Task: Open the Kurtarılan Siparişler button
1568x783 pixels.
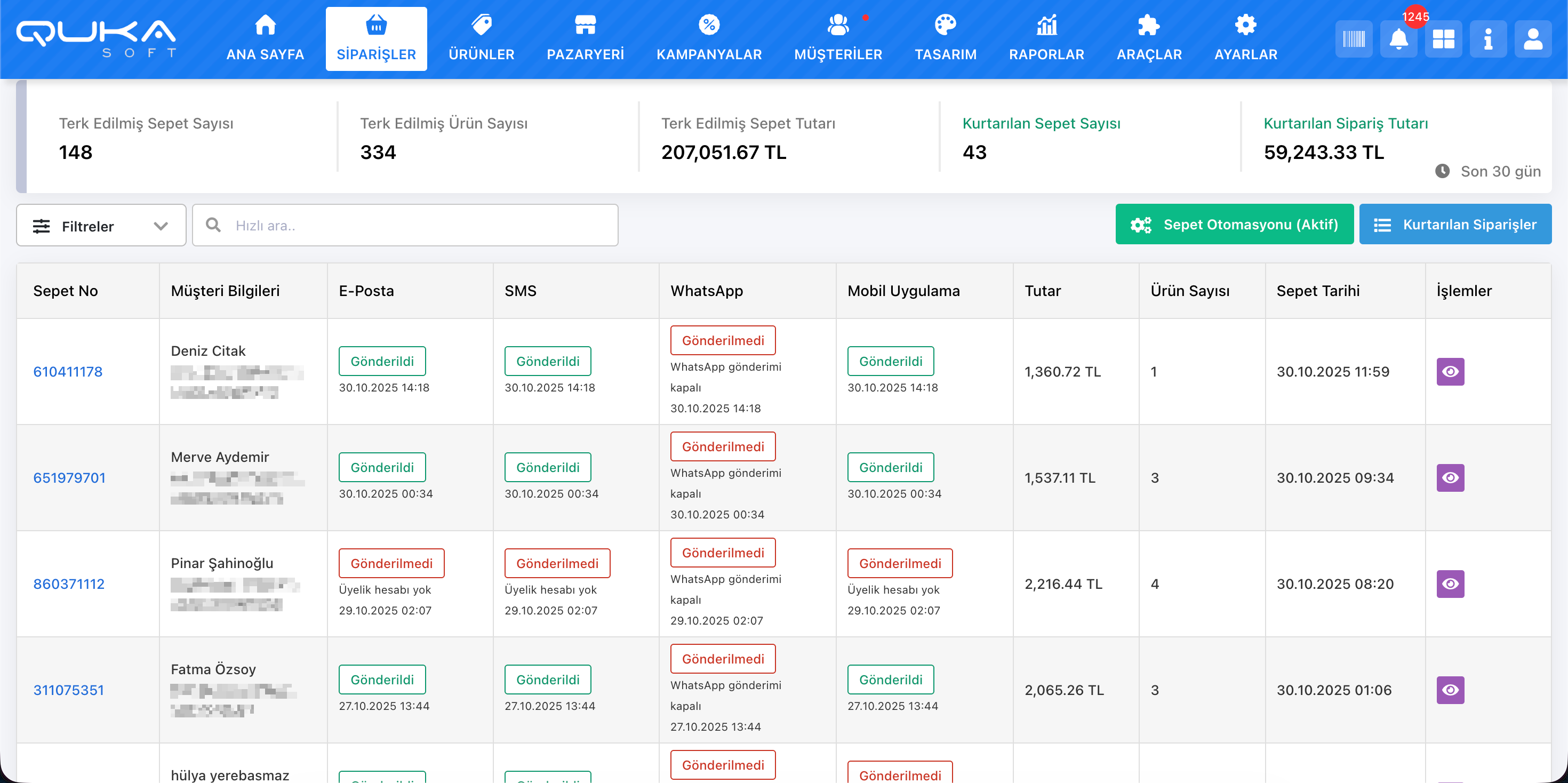Action: pyautogui.click(x=1455, y=225)
